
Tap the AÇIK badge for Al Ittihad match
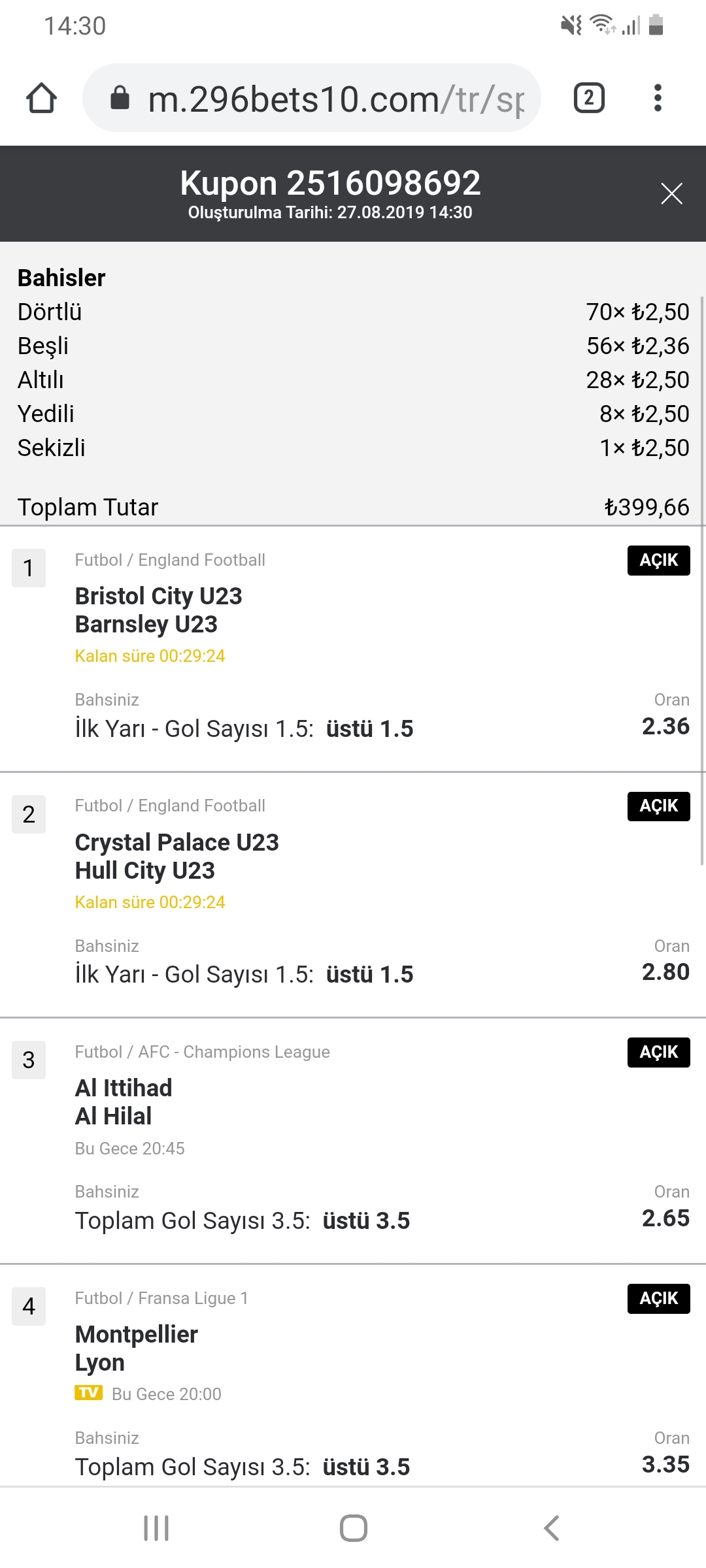tap(658, 1053)
